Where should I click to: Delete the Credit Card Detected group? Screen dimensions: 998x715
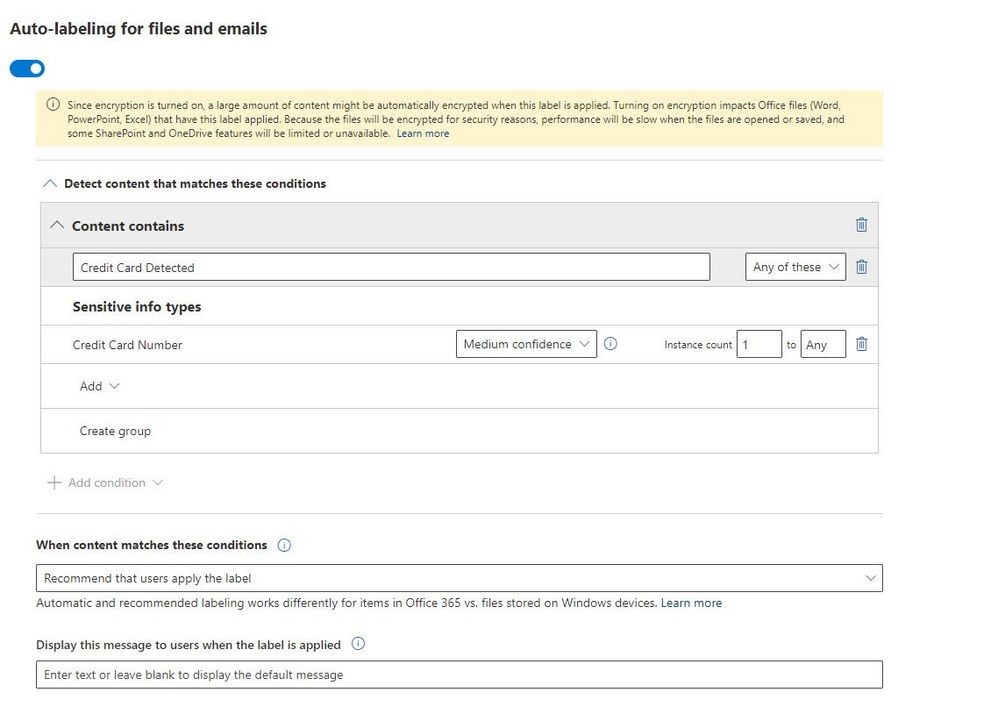pos(861,267)
